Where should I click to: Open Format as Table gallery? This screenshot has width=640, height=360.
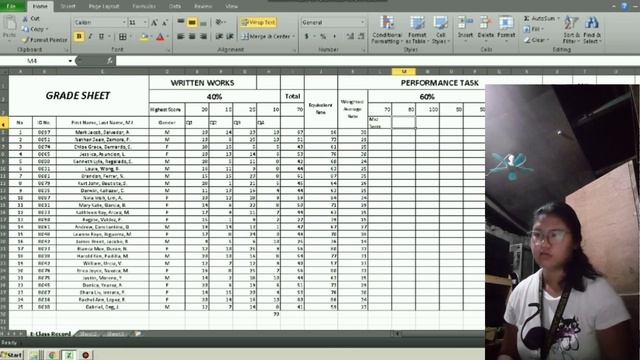tap(417, 29)
